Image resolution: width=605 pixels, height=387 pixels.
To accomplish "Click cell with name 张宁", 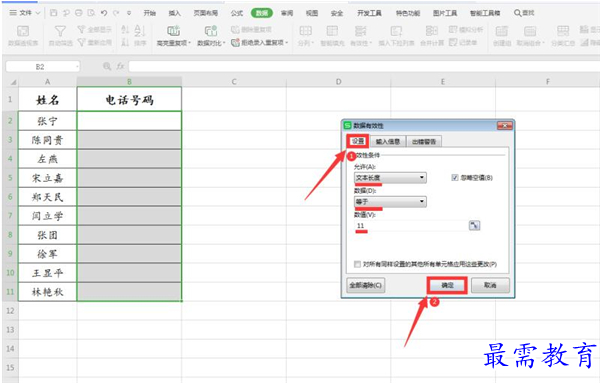I will (47, 121).
